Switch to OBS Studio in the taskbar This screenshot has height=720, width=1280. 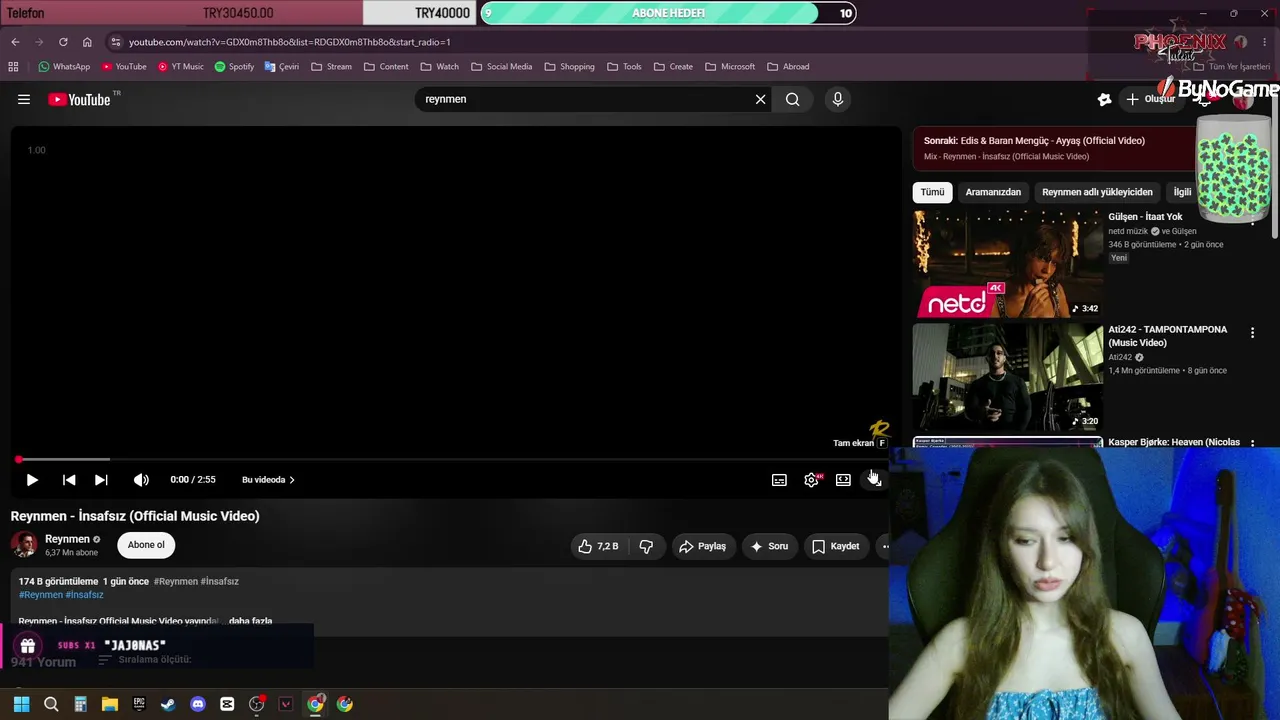coord(256,704)
